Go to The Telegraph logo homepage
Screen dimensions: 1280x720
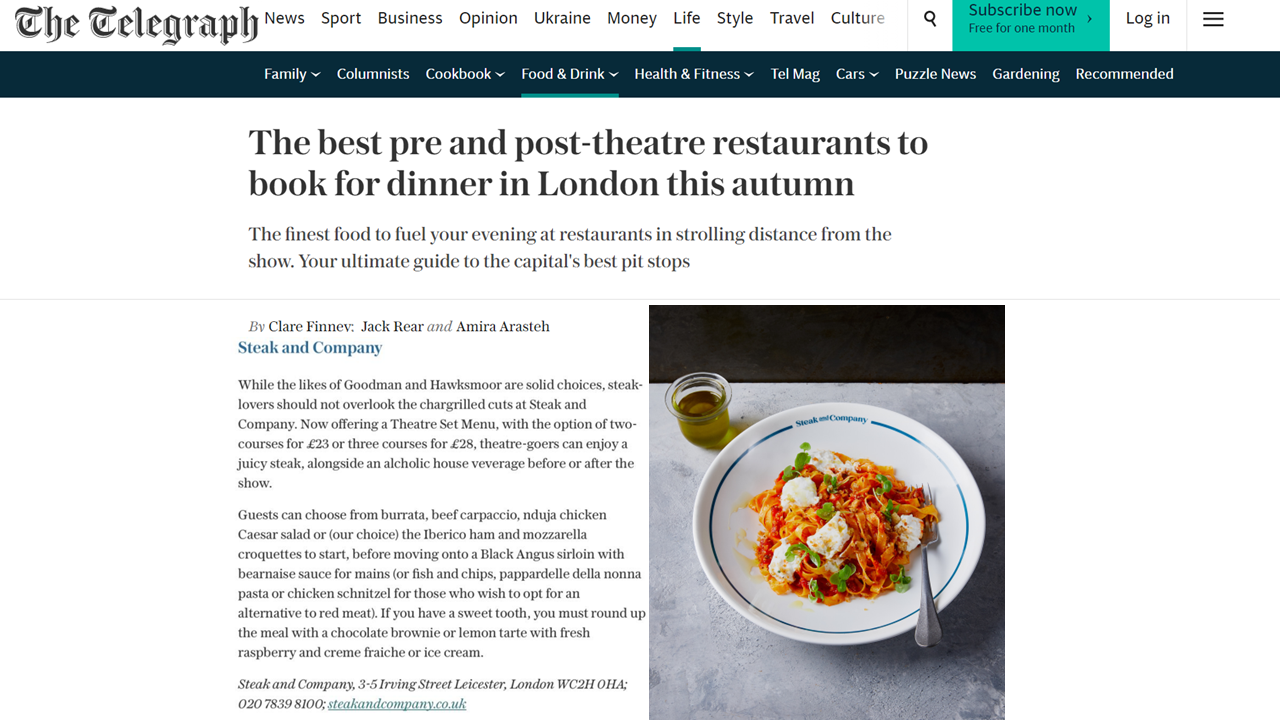[136, 24]
